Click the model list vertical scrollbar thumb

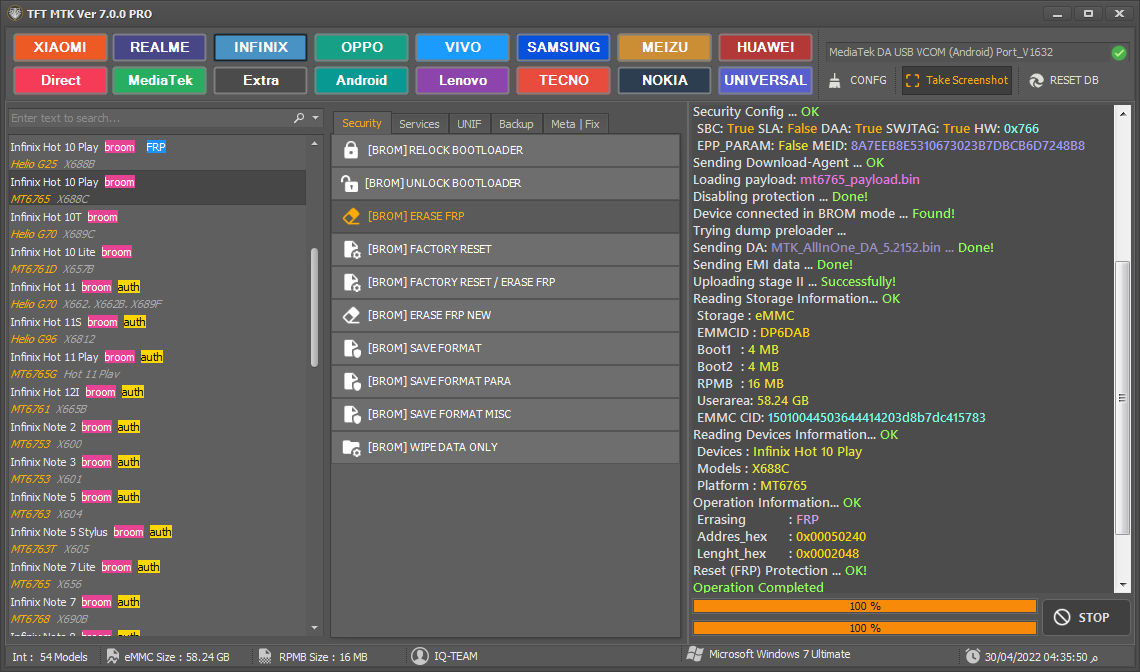click(x=314, y=308)
